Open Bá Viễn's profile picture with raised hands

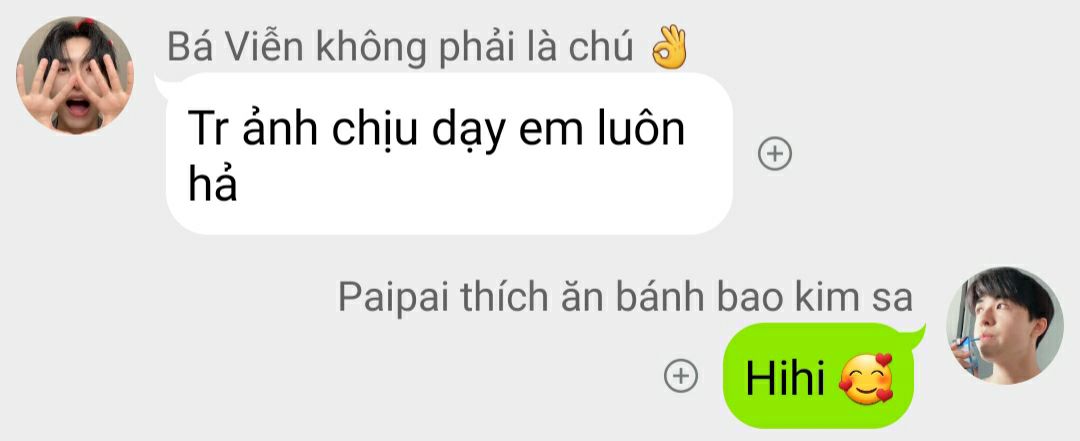tap(74, 74)
